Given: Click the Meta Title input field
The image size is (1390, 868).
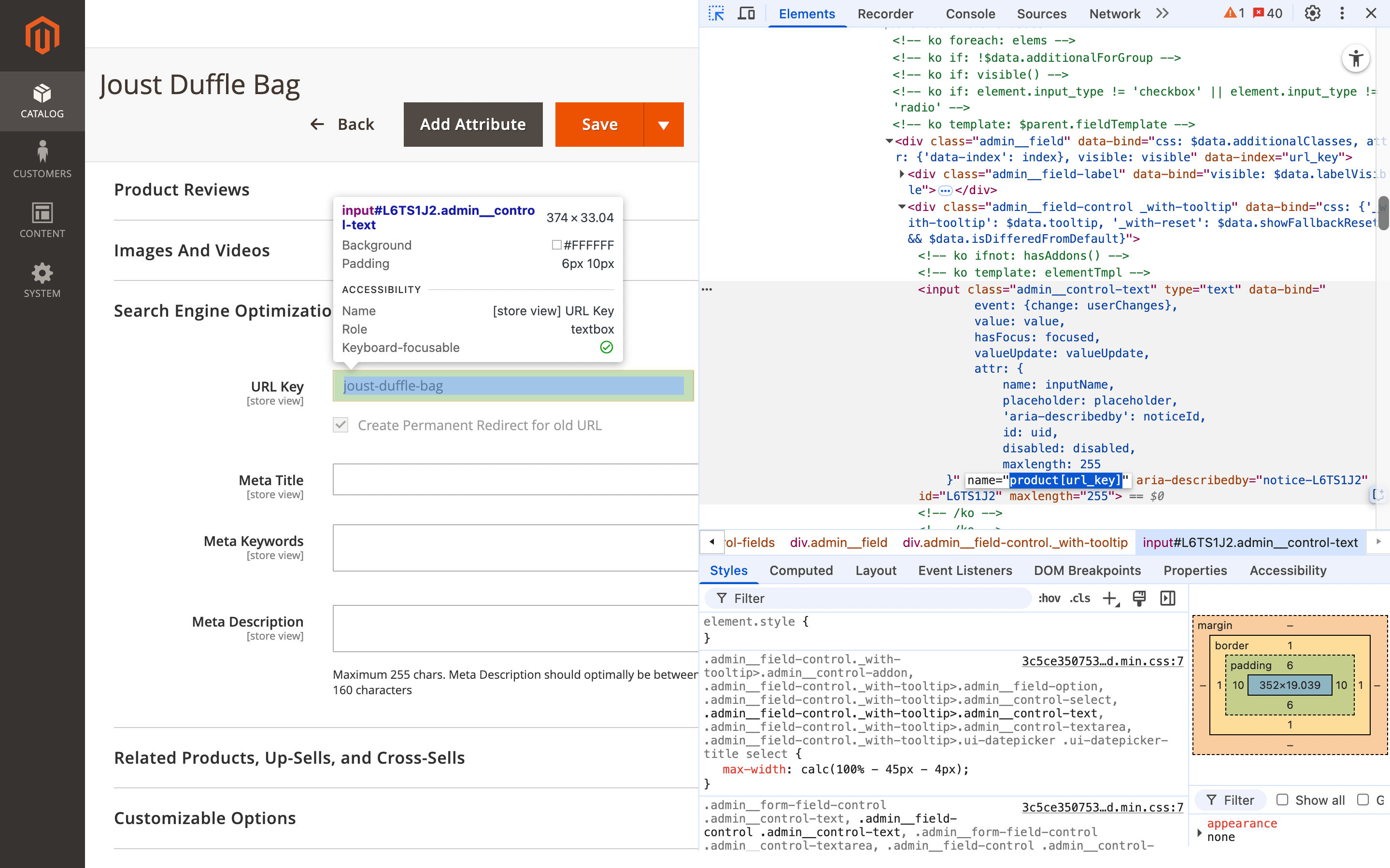Looking at the screenshot, I should [x=515, y=479].
